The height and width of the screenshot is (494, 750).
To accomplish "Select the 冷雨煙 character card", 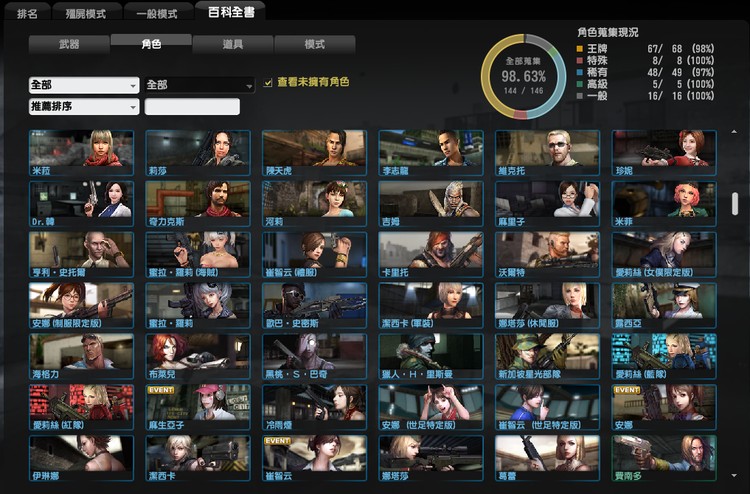I will coord(314,407).
